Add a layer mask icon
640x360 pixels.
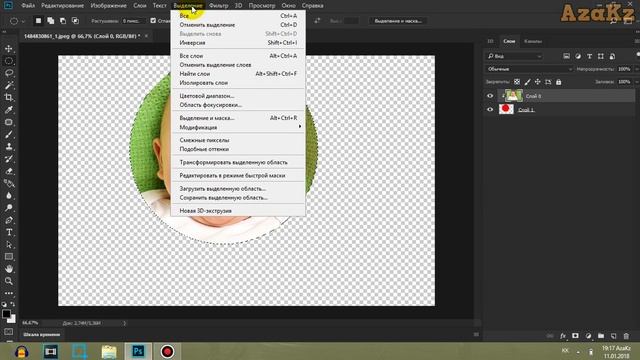pos(575,336)
